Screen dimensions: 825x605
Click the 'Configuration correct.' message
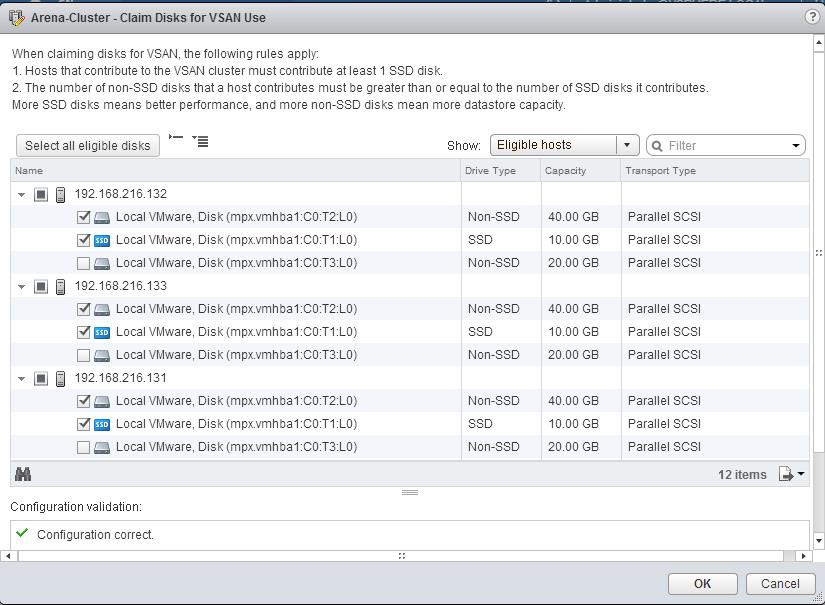pos(95,535)
